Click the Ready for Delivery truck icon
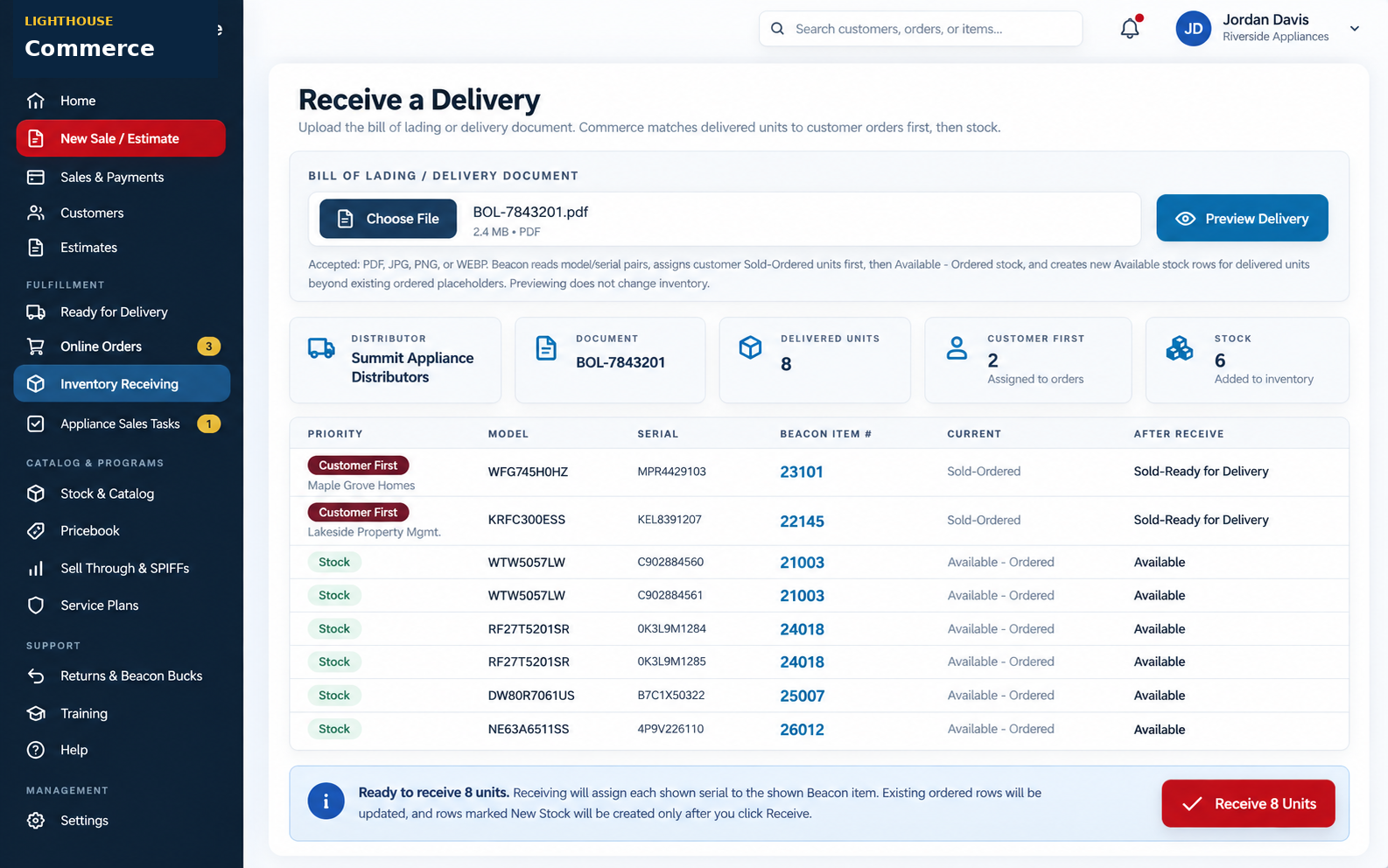1388x868 pixels. (x=36, y=312)
